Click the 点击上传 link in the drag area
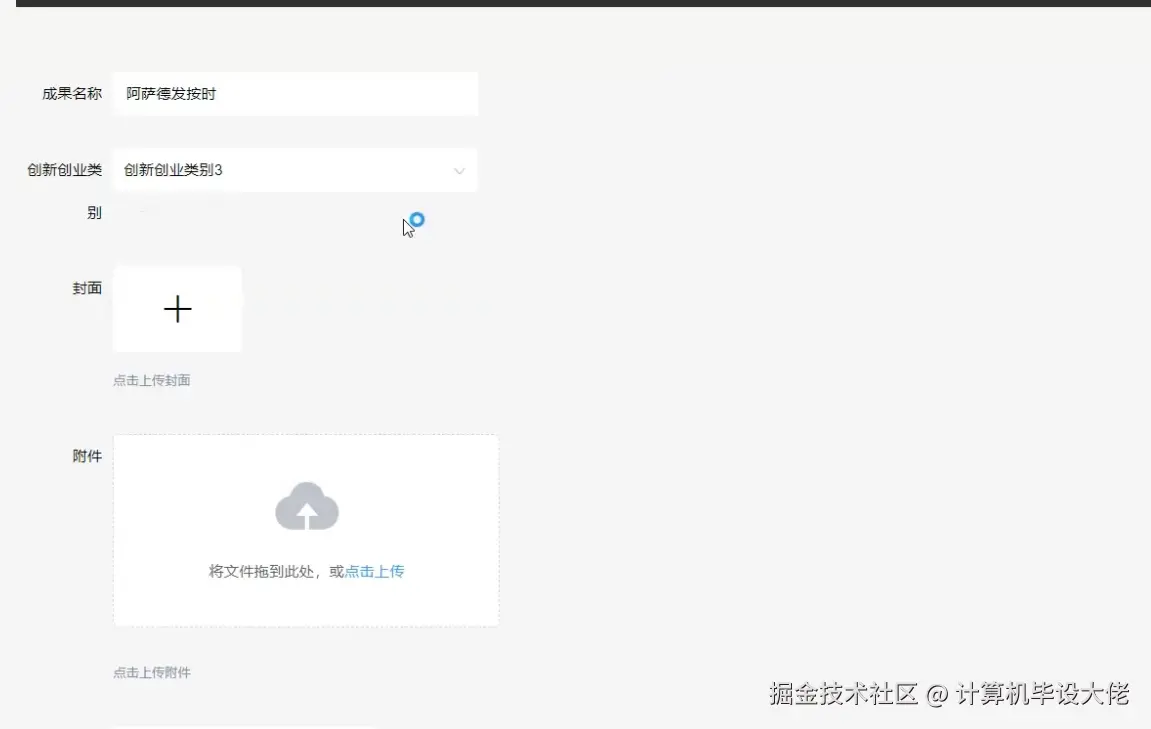 pyautogui.click(x=373, y=570)
